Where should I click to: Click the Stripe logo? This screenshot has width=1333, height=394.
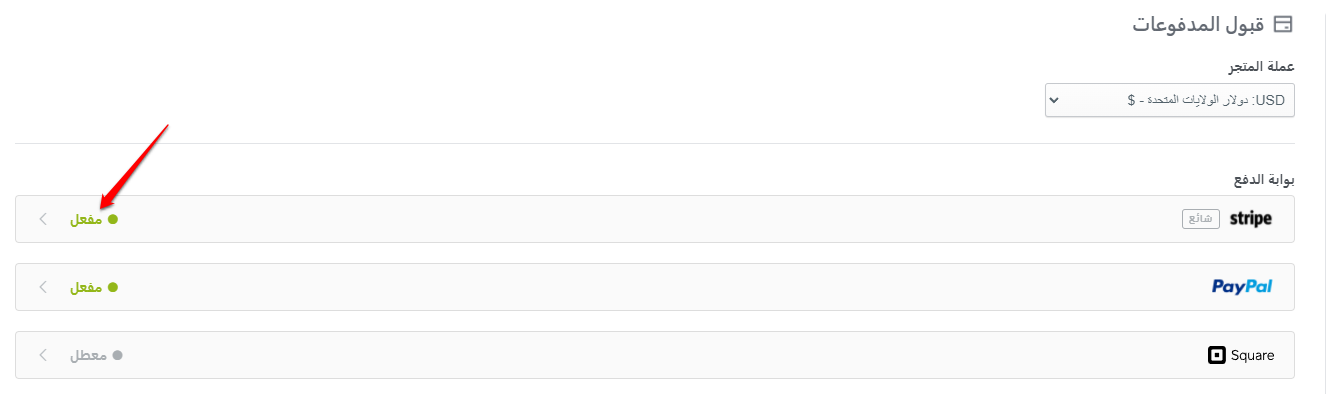click(x=1250, y=219)
